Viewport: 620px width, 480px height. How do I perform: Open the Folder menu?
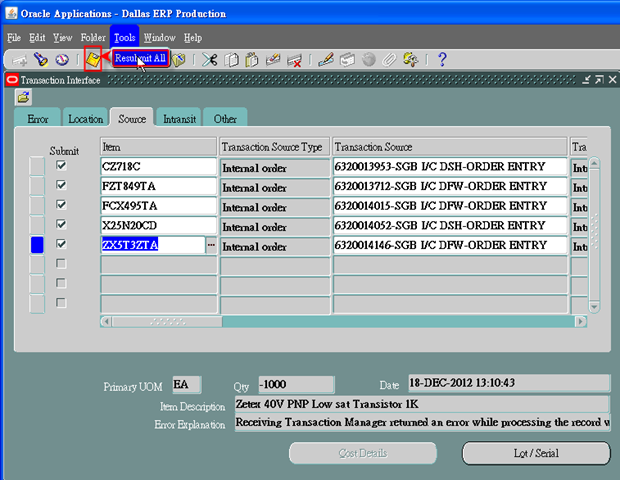tap(93, 38)
